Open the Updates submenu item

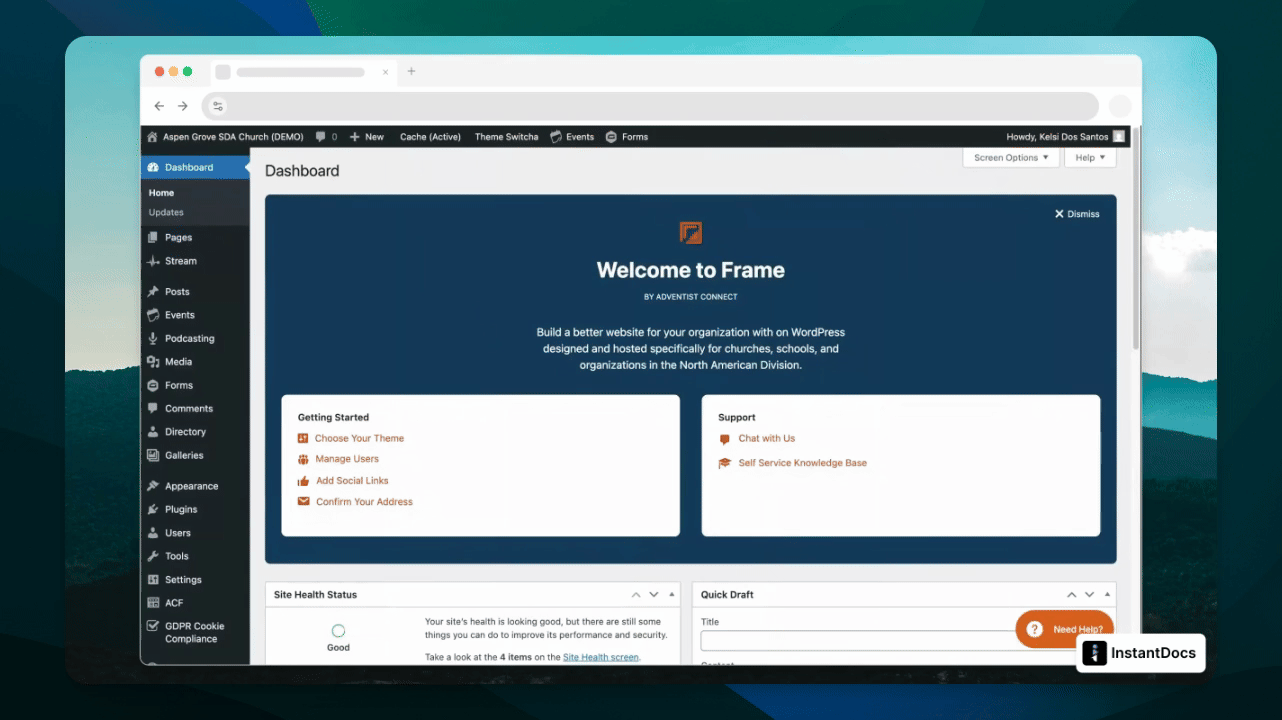(x=166, y=212)
